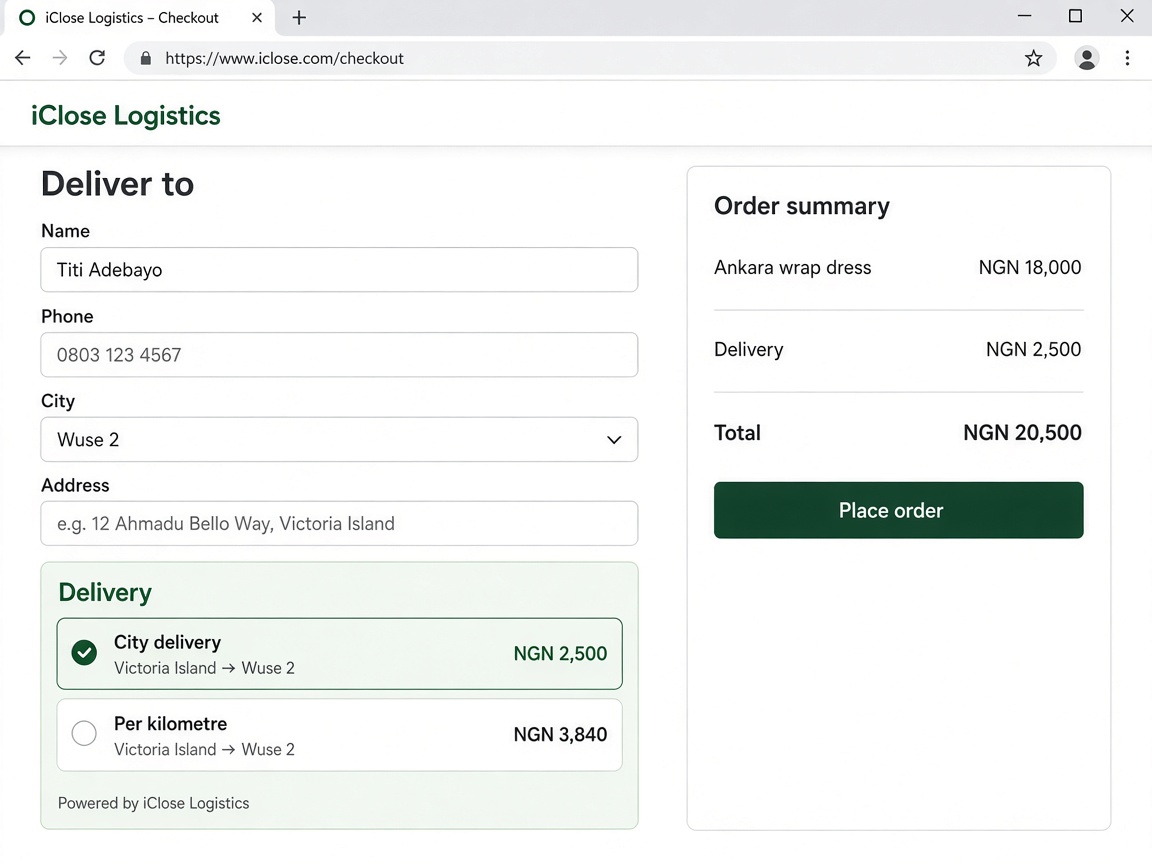Minimize the browser window
Screen dimensions: 1152x864
tap(1024, 16)
